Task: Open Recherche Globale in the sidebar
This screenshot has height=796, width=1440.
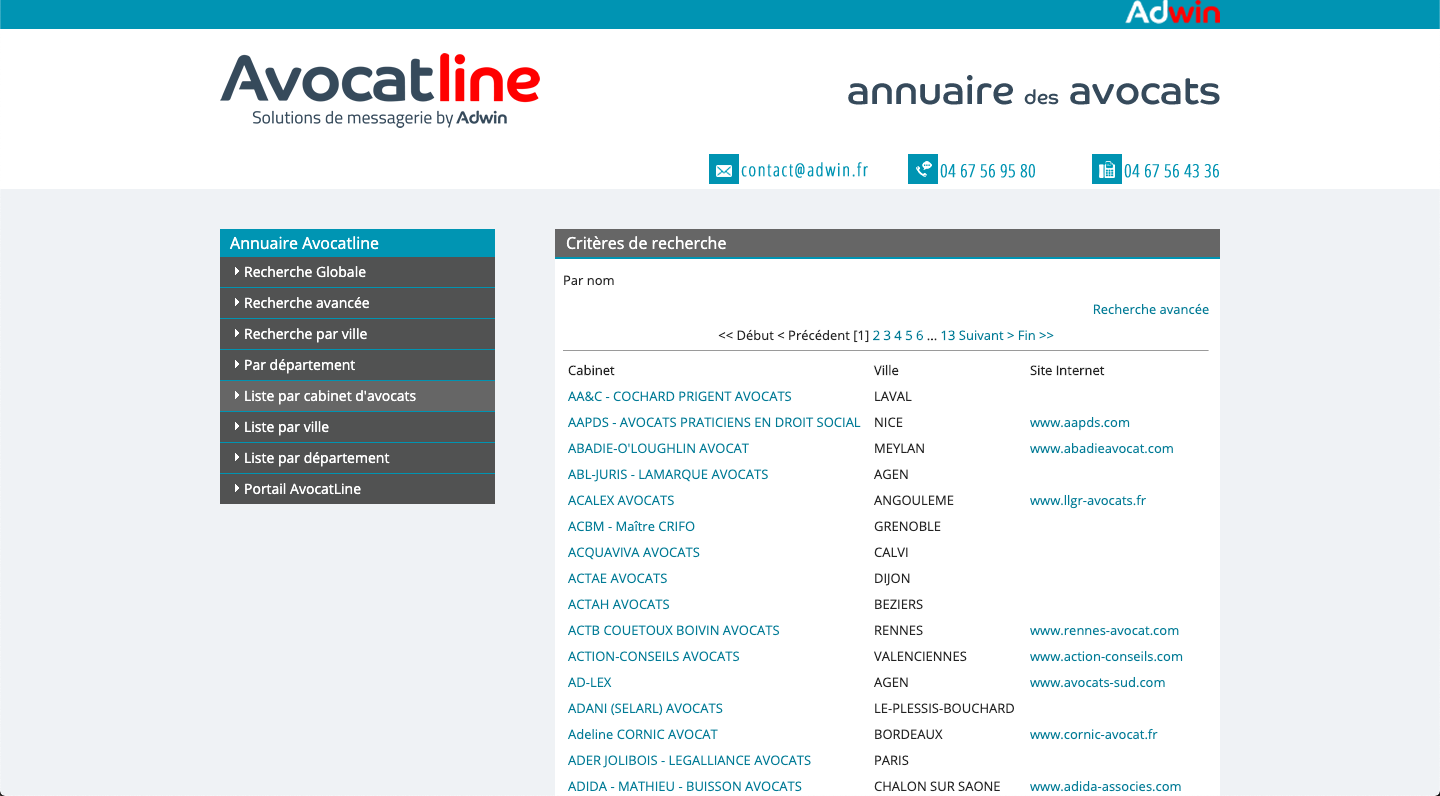Action: point(357,272)
